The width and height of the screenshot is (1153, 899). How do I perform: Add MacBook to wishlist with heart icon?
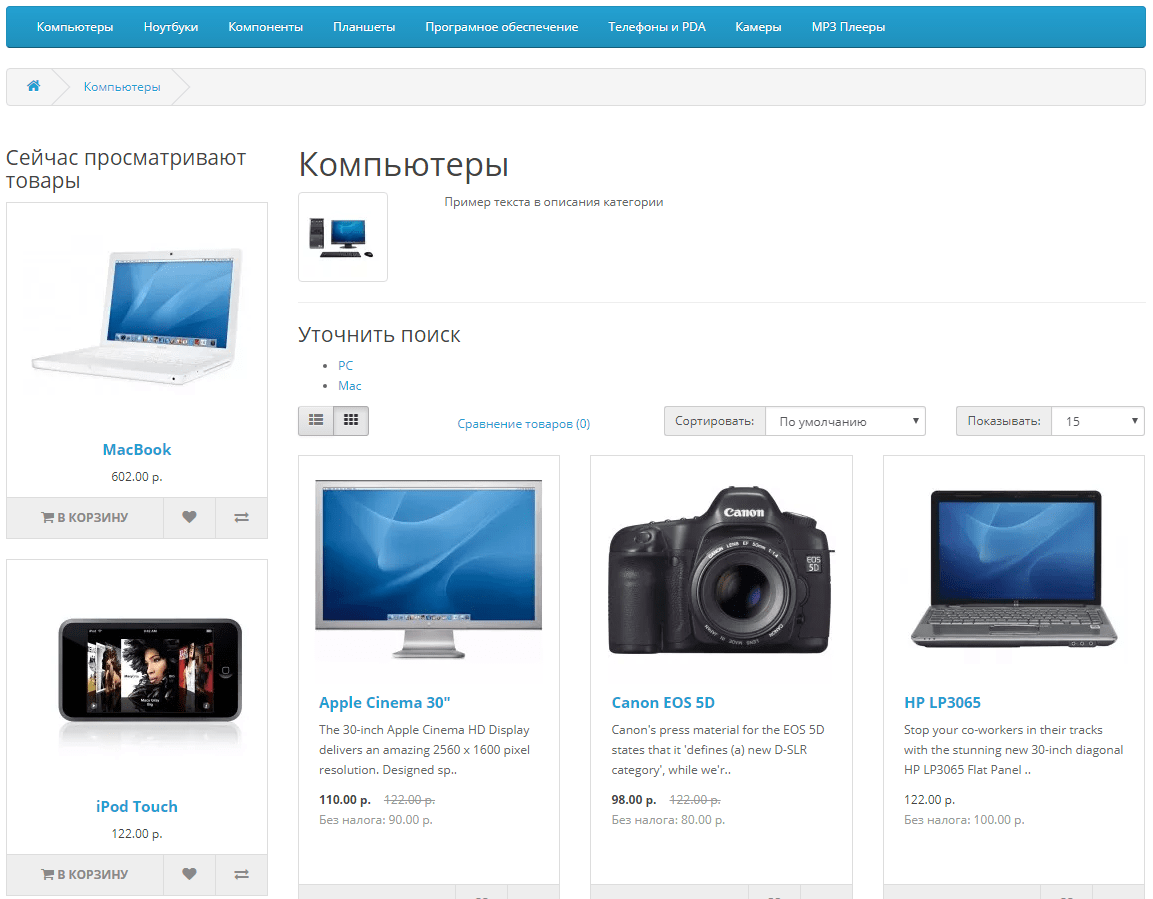(189, 517)
